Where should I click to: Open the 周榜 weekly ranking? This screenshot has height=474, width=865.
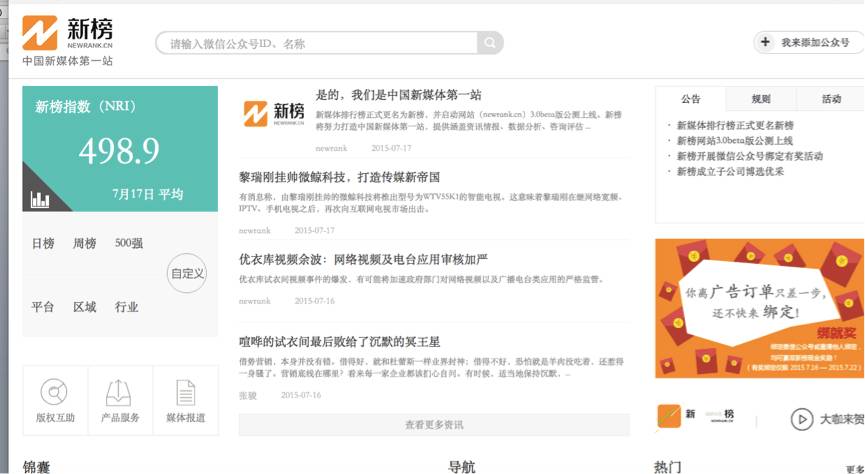(x=84, y=243)
